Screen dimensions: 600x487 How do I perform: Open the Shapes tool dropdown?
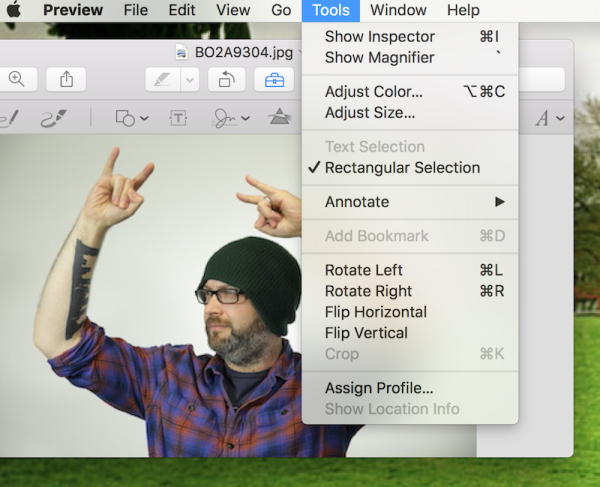click(x=131, y=118)
